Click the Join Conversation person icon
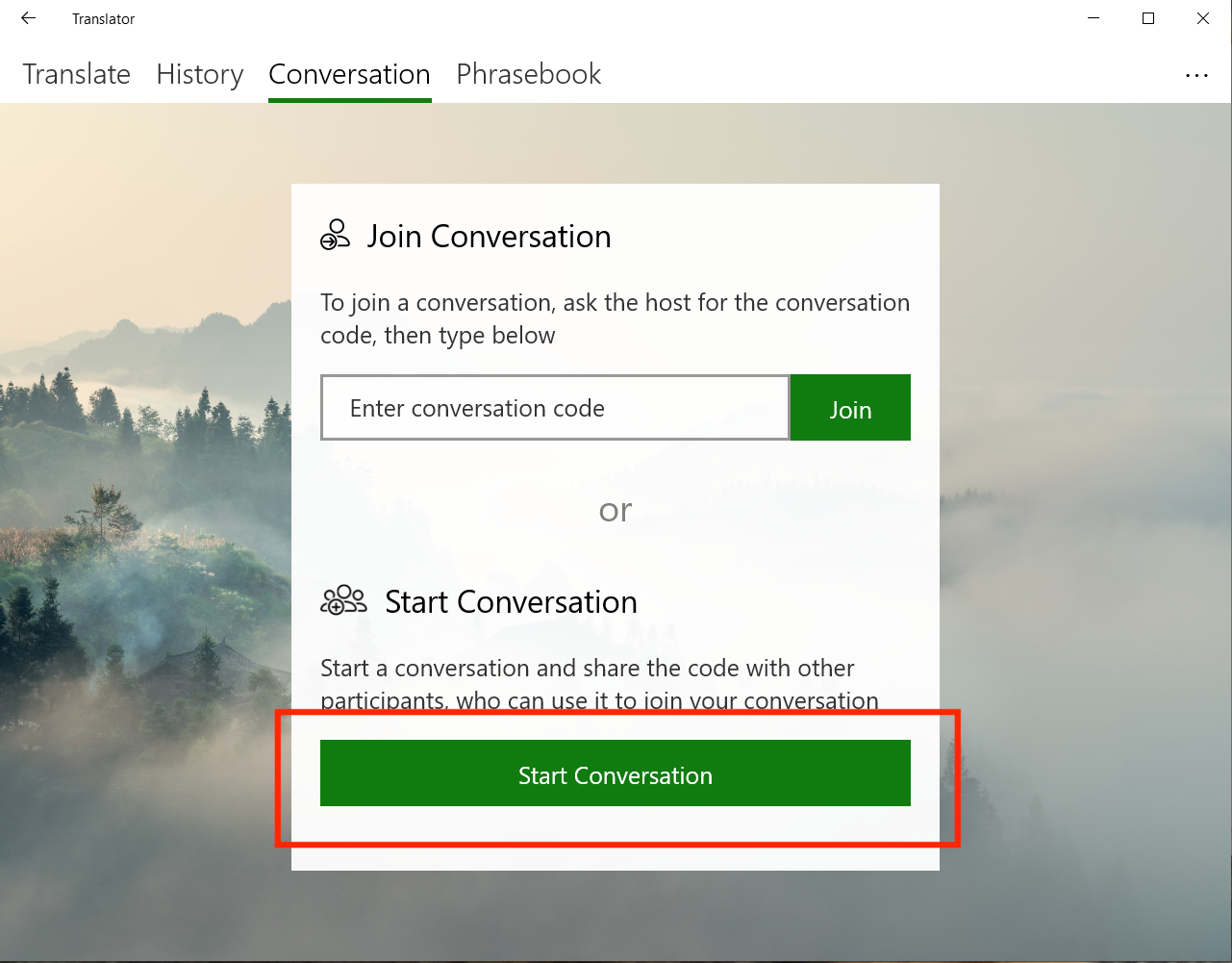Screen dimensions: 1232x963 335,236
